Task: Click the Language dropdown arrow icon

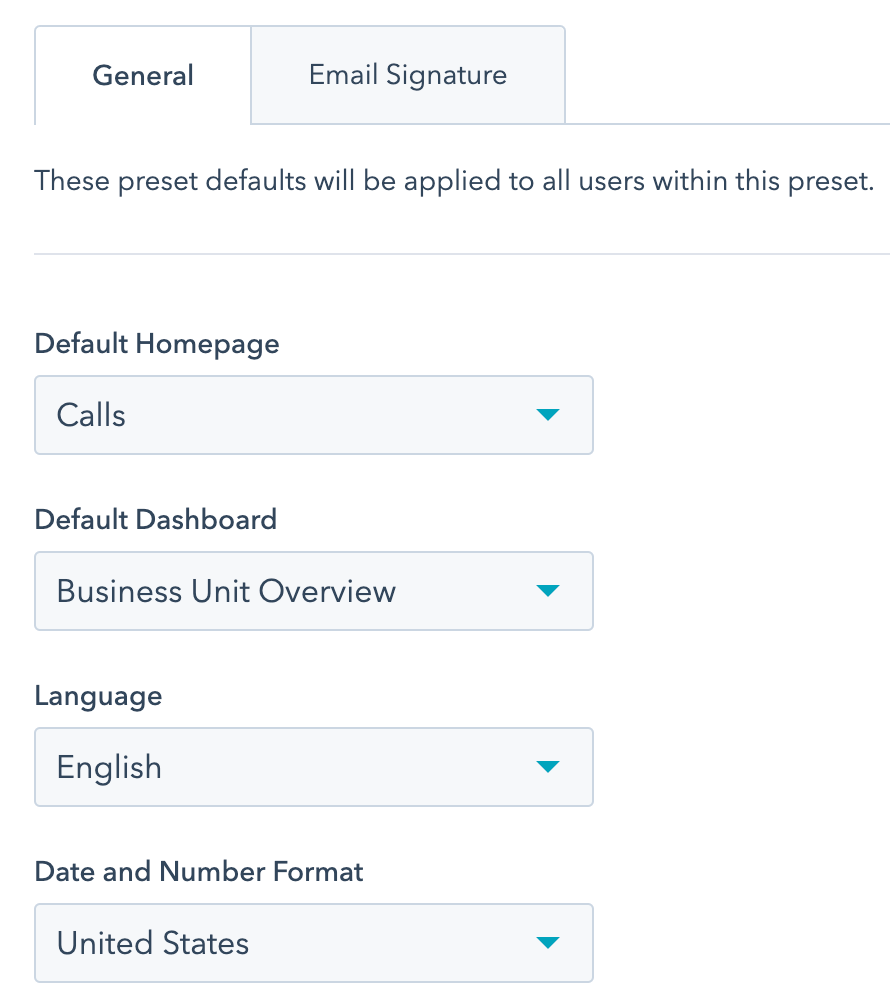Action: point(548,767)
